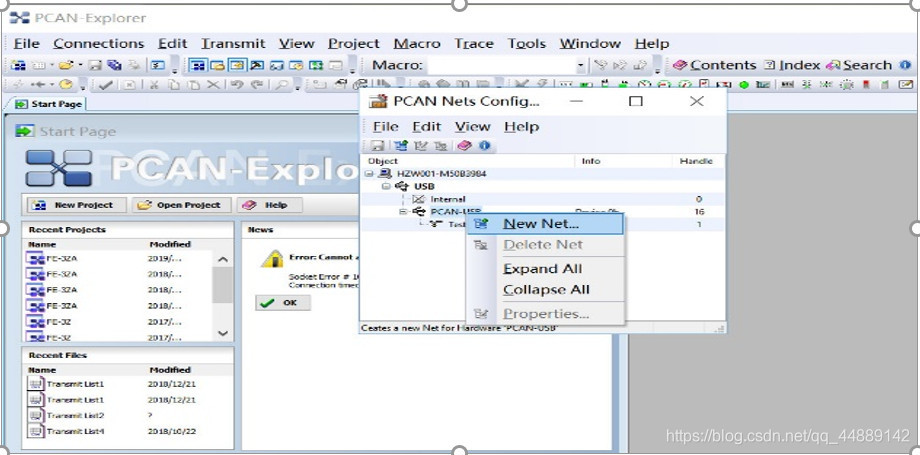Click the Delete X icon in the edit toolbar
920x455 pixels.
(x=213, y=85)
